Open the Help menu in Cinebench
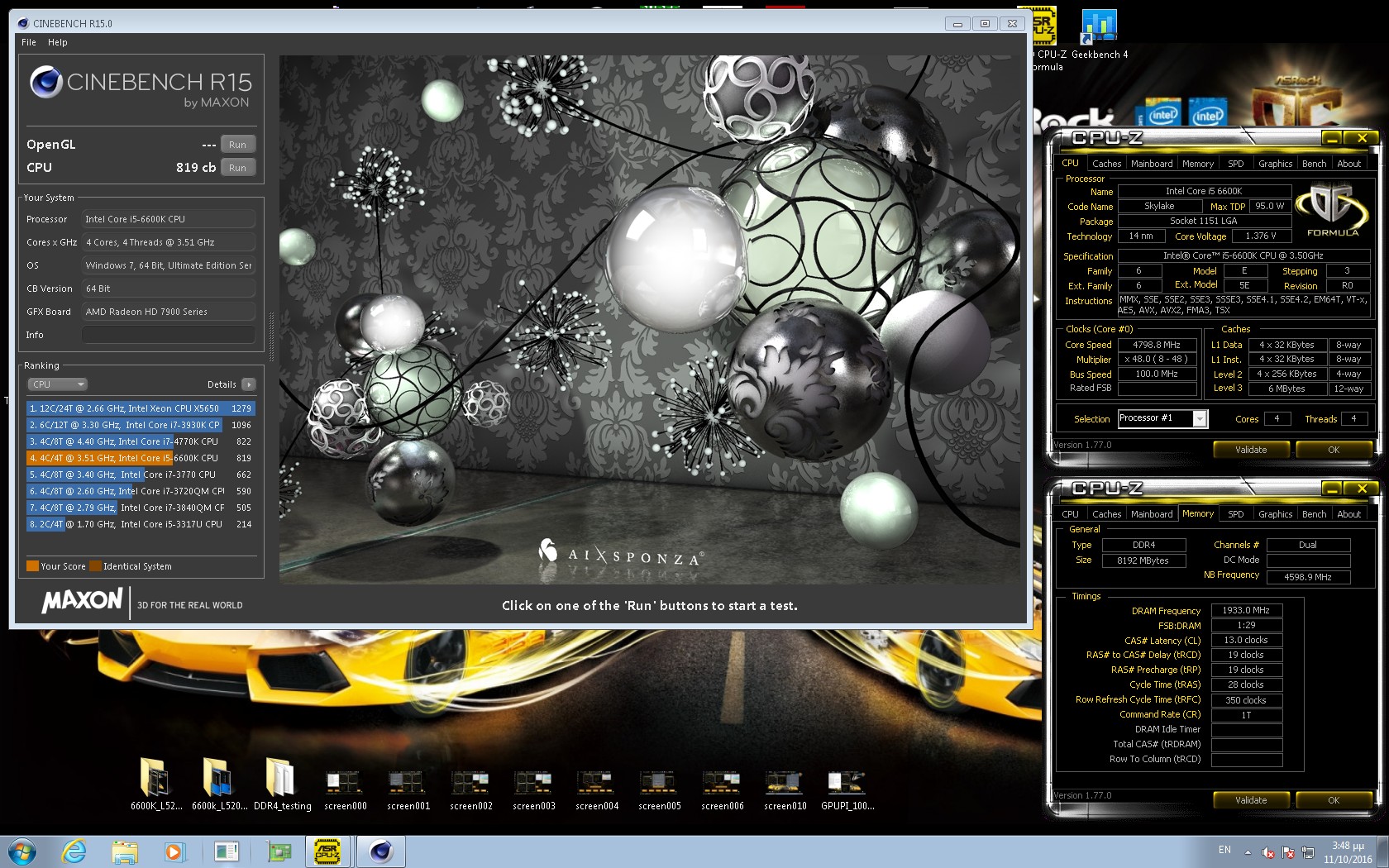1389x868 pixels. pyautogui.click(x=58, y=42)
